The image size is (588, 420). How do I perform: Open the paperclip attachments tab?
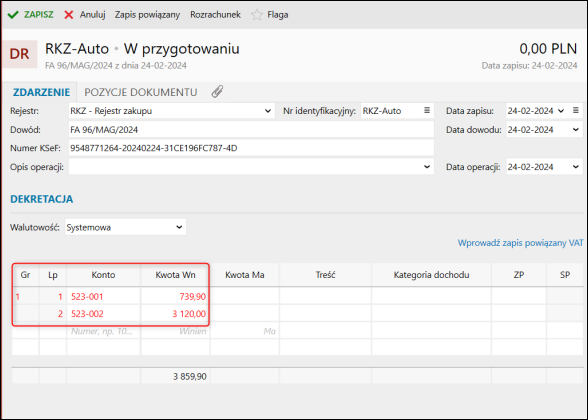[x=217, y=92]
